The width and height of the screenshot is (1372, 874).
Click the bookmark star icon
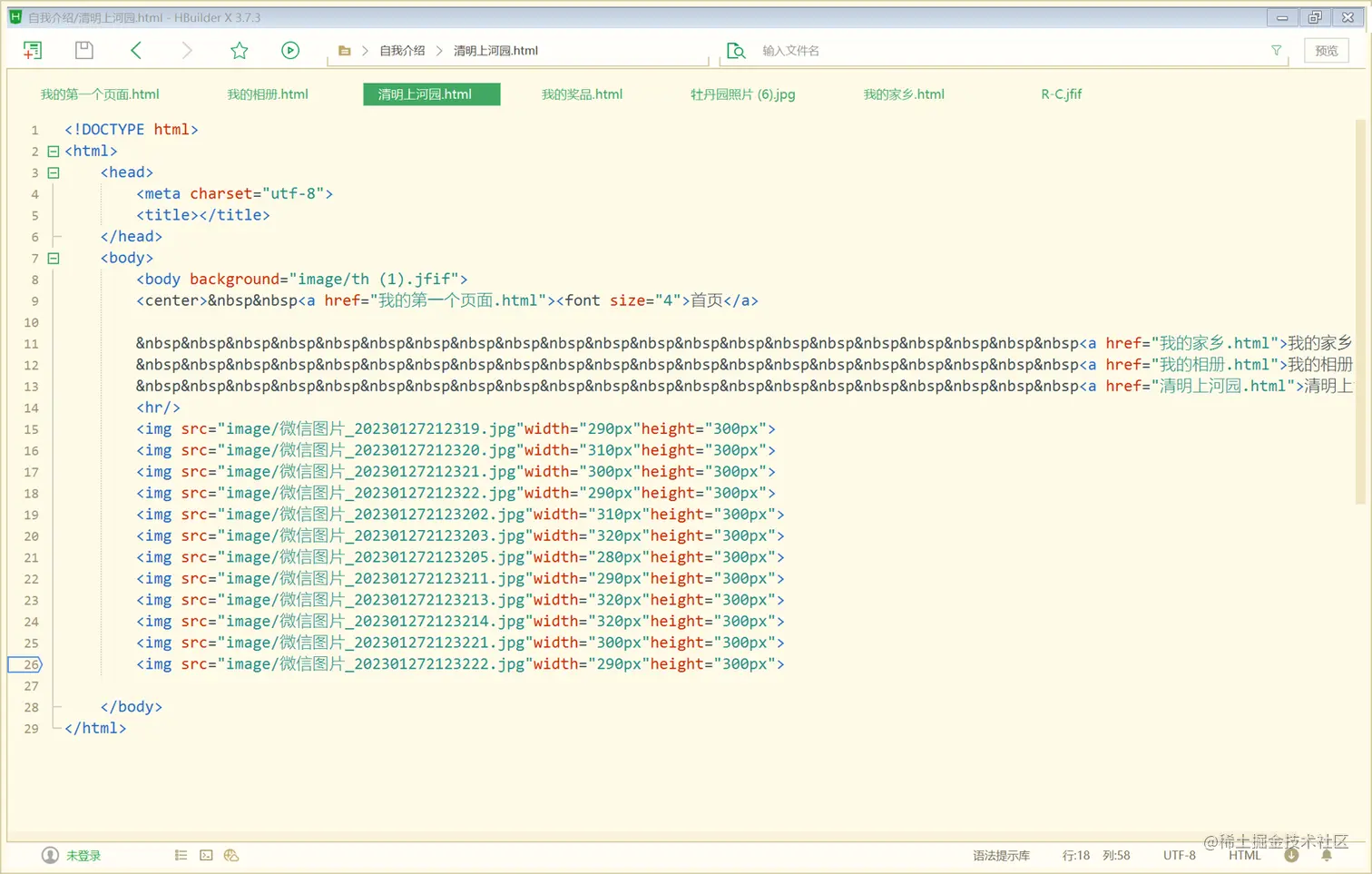240,51
